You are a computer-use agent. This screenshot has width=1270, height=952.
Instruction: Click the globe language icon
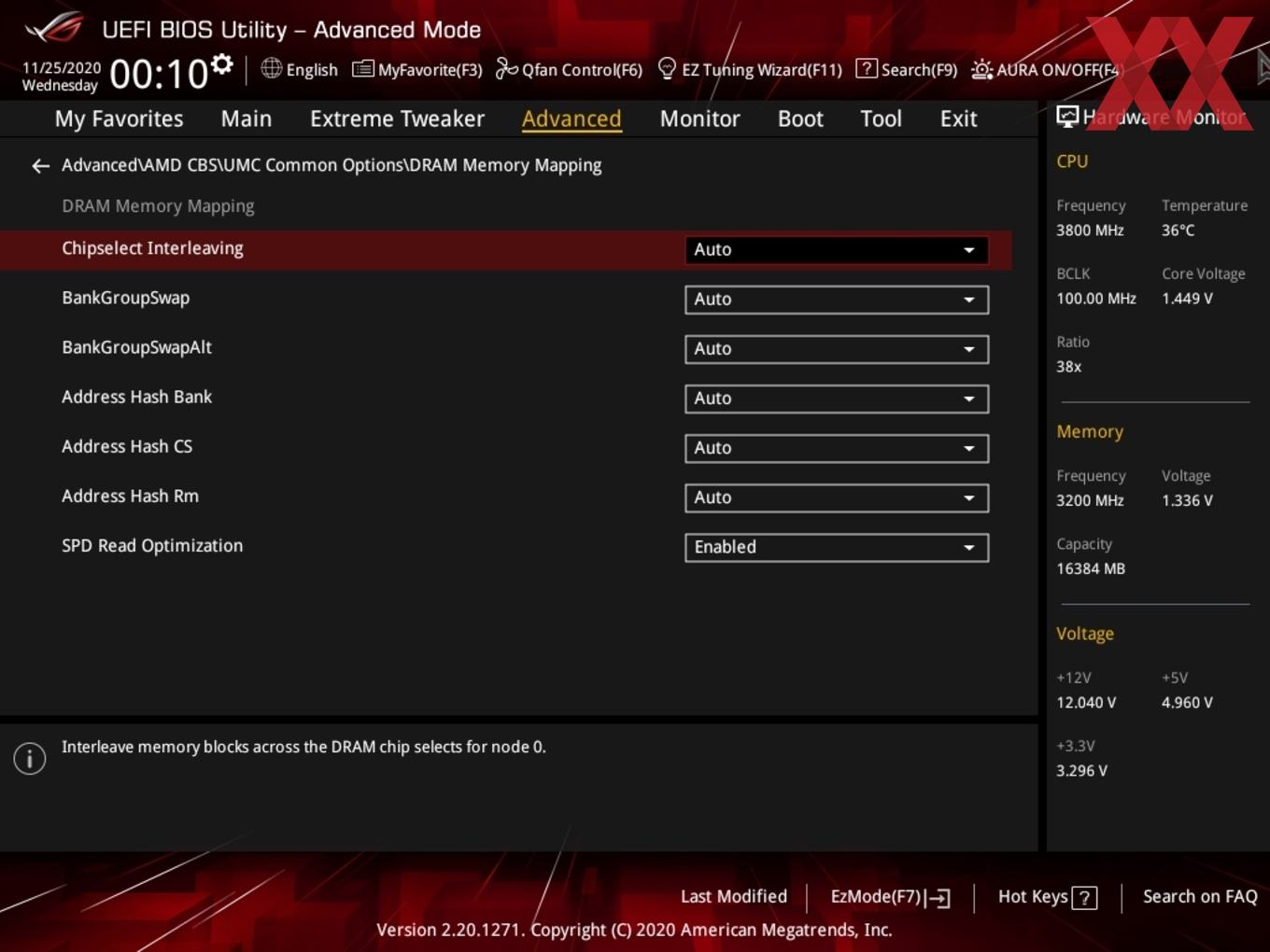click(271, 68)
